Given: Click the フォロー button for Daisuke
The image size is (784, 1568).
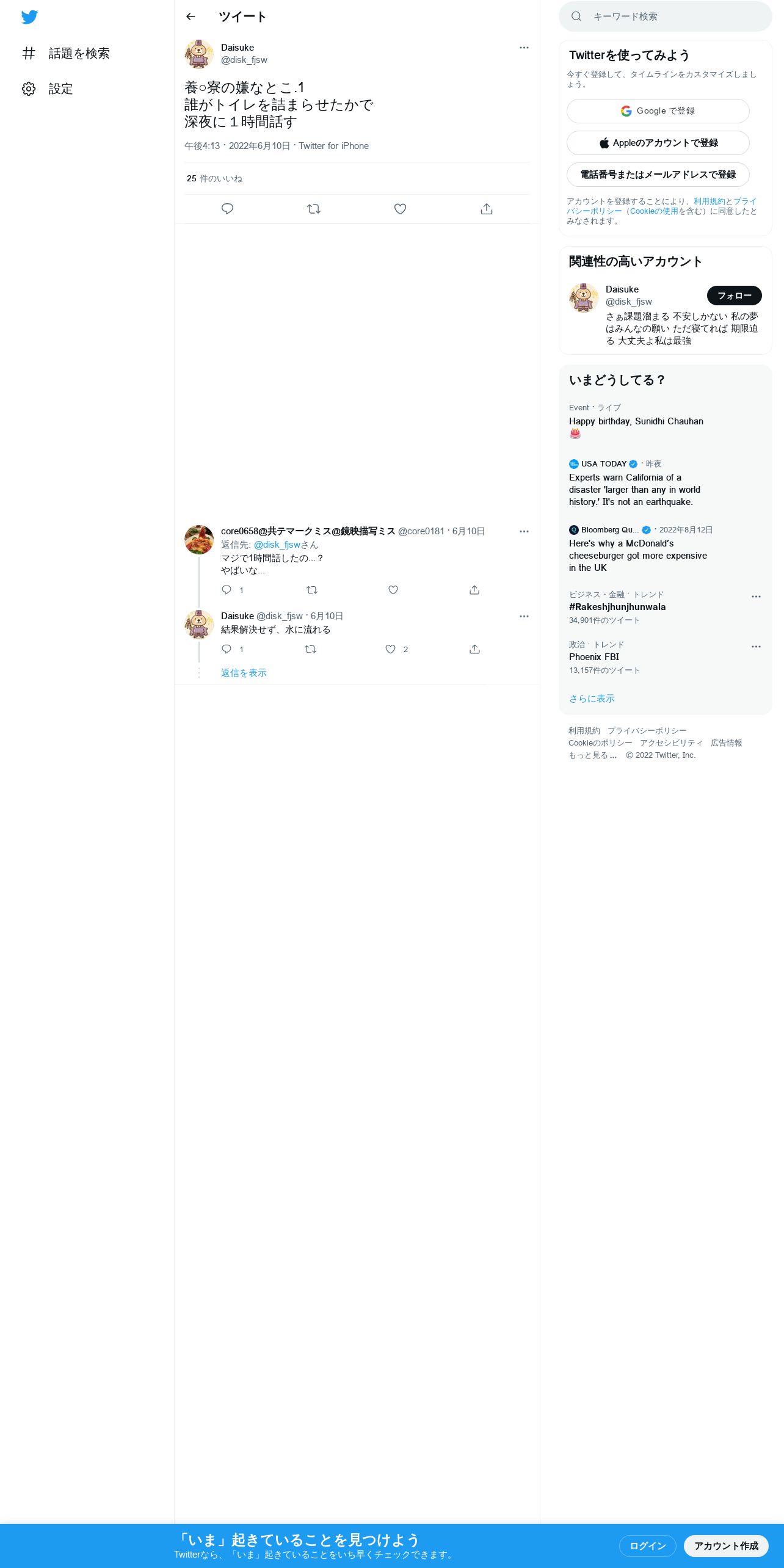Looking at the screenshot, I should (735, 296).
